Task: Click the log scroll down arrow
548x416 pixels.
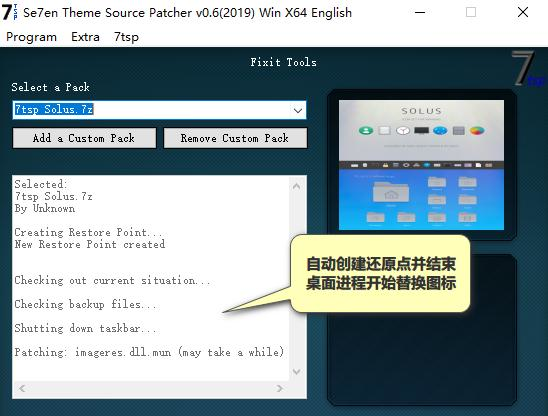Action: pyautogui.click(x=296, y=371)
